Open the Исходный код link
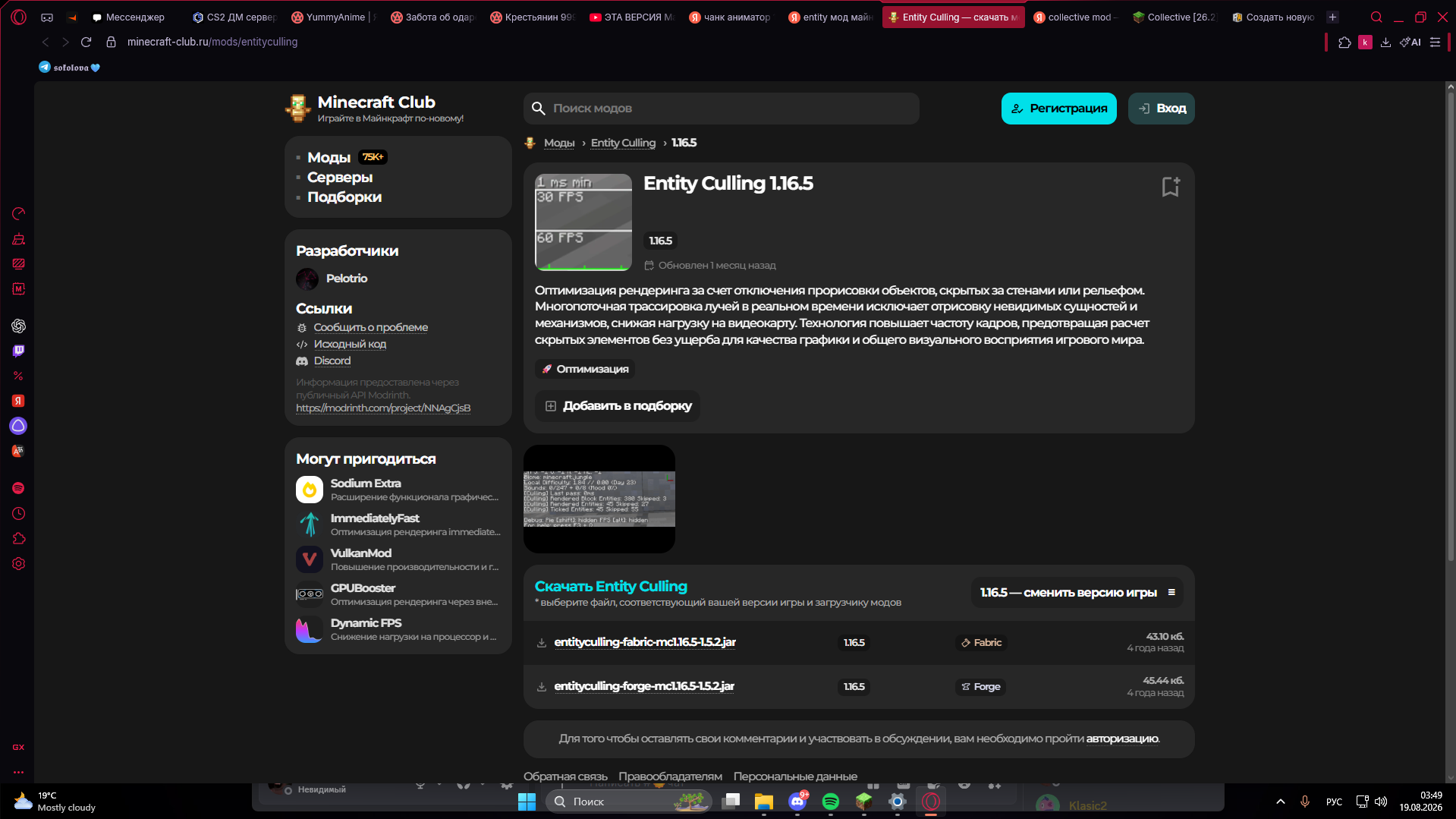Screen dimensions: 1456x819 coord(350,345)
